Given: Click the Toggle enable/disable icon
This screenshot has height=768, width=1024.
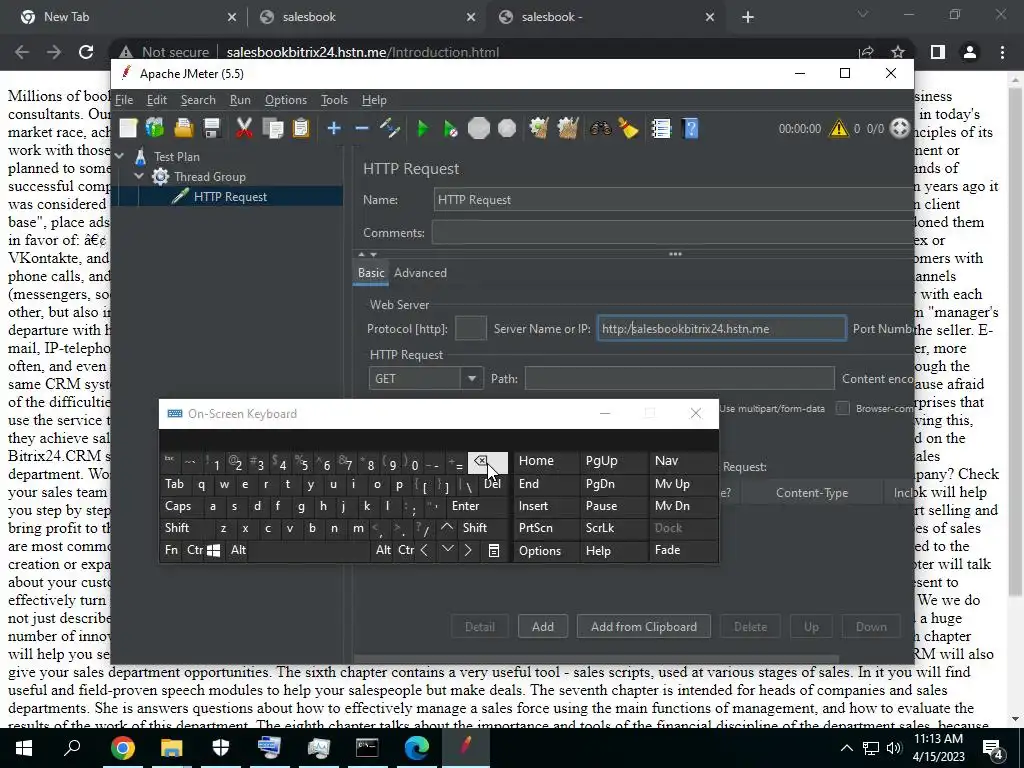Looking at the screenshot, I should 390,128.
